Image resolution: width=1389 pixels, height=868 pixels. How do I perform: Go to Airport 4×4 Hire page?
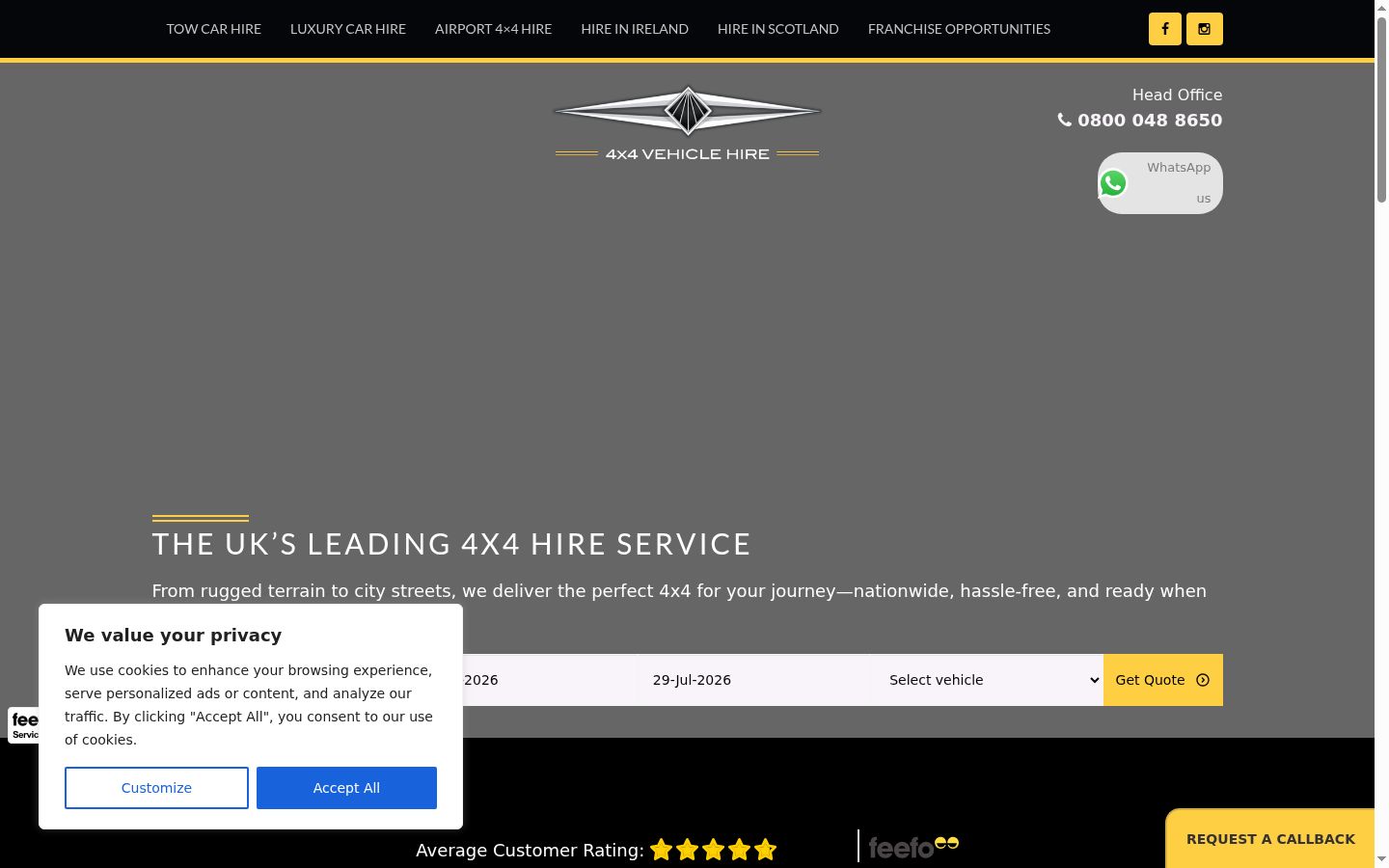pyautogui.click(x=493, y=29)
